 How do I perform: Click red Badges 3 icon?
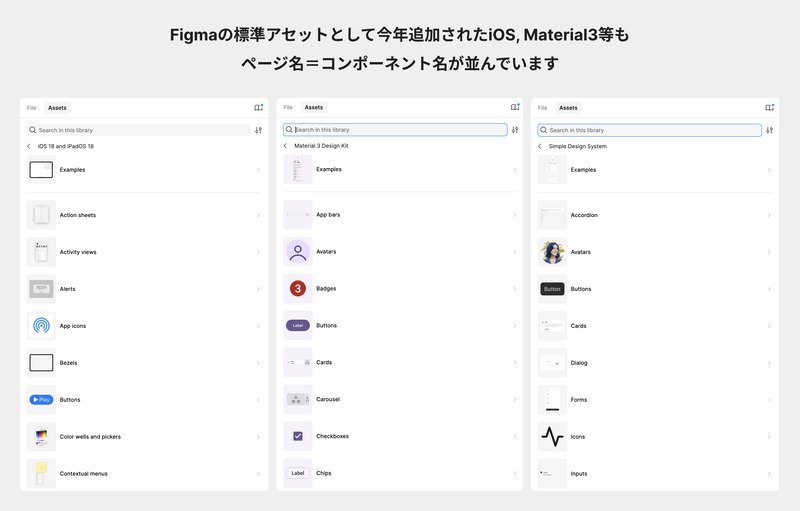(298, 289)
